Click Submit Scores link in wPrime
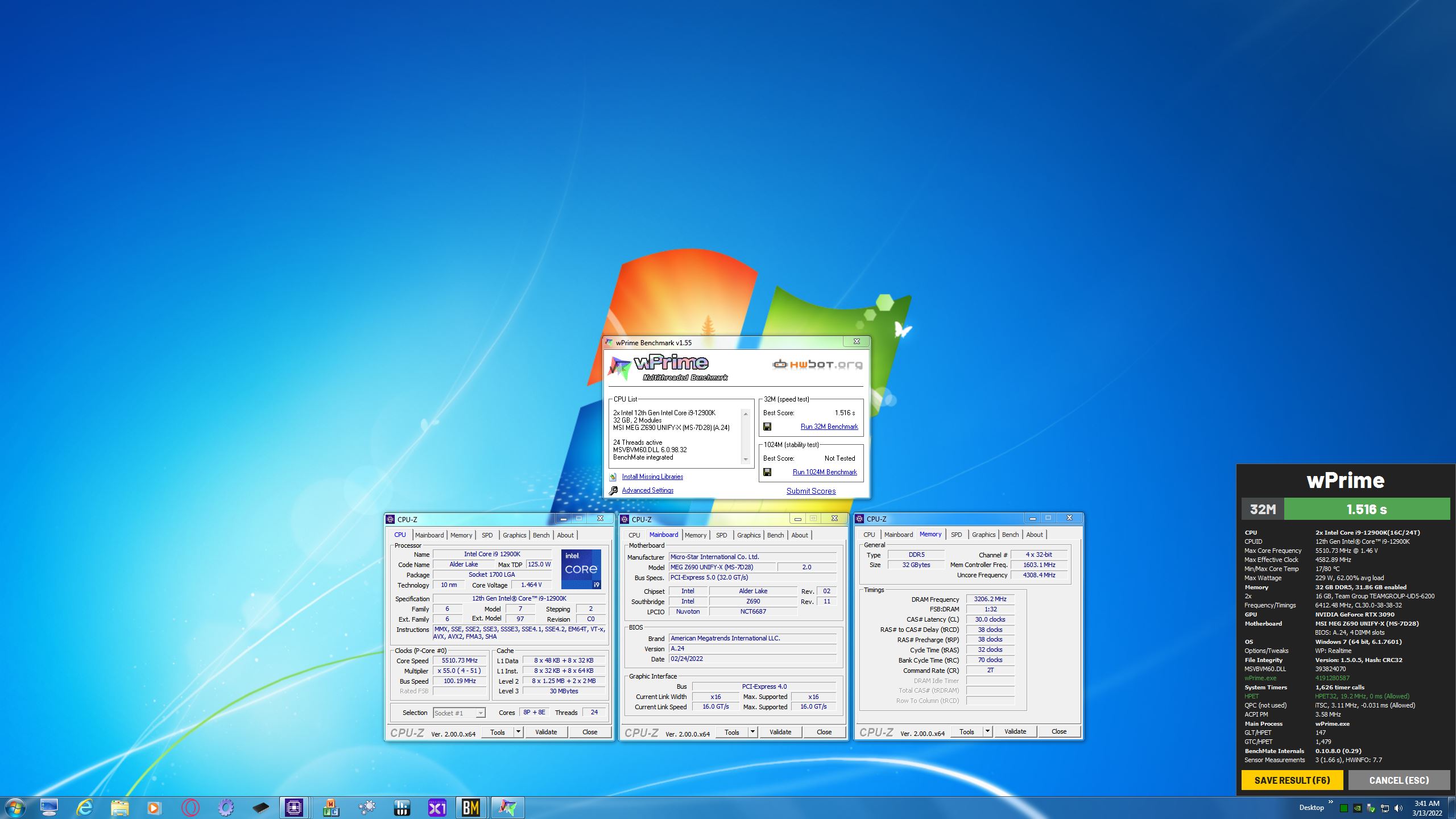 pyautogui.click(x=811, y=491)
